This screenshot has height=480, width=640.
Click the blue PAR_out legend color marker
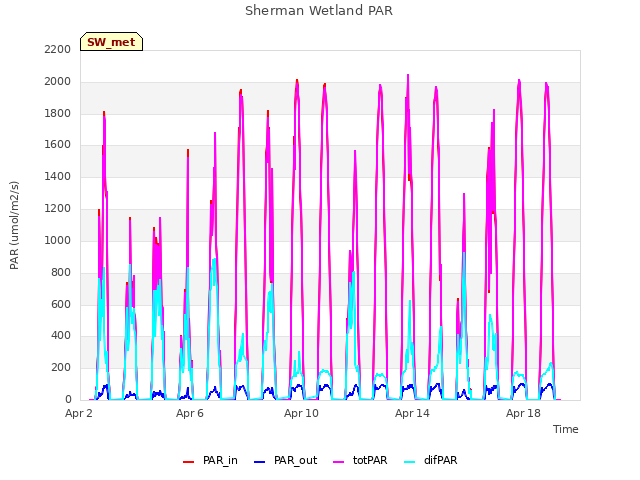pos(259,462)
